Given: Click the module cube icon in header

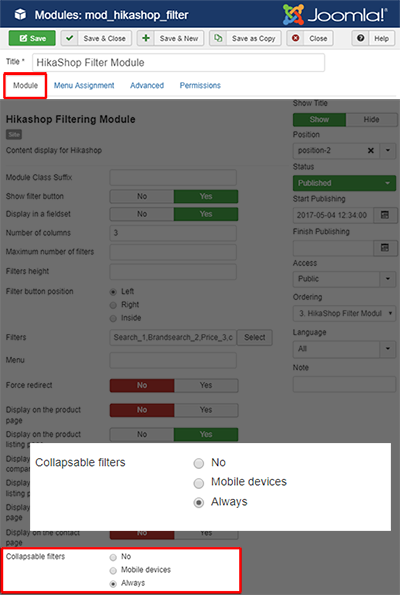Looking at the screenshot, I should 20,15.
